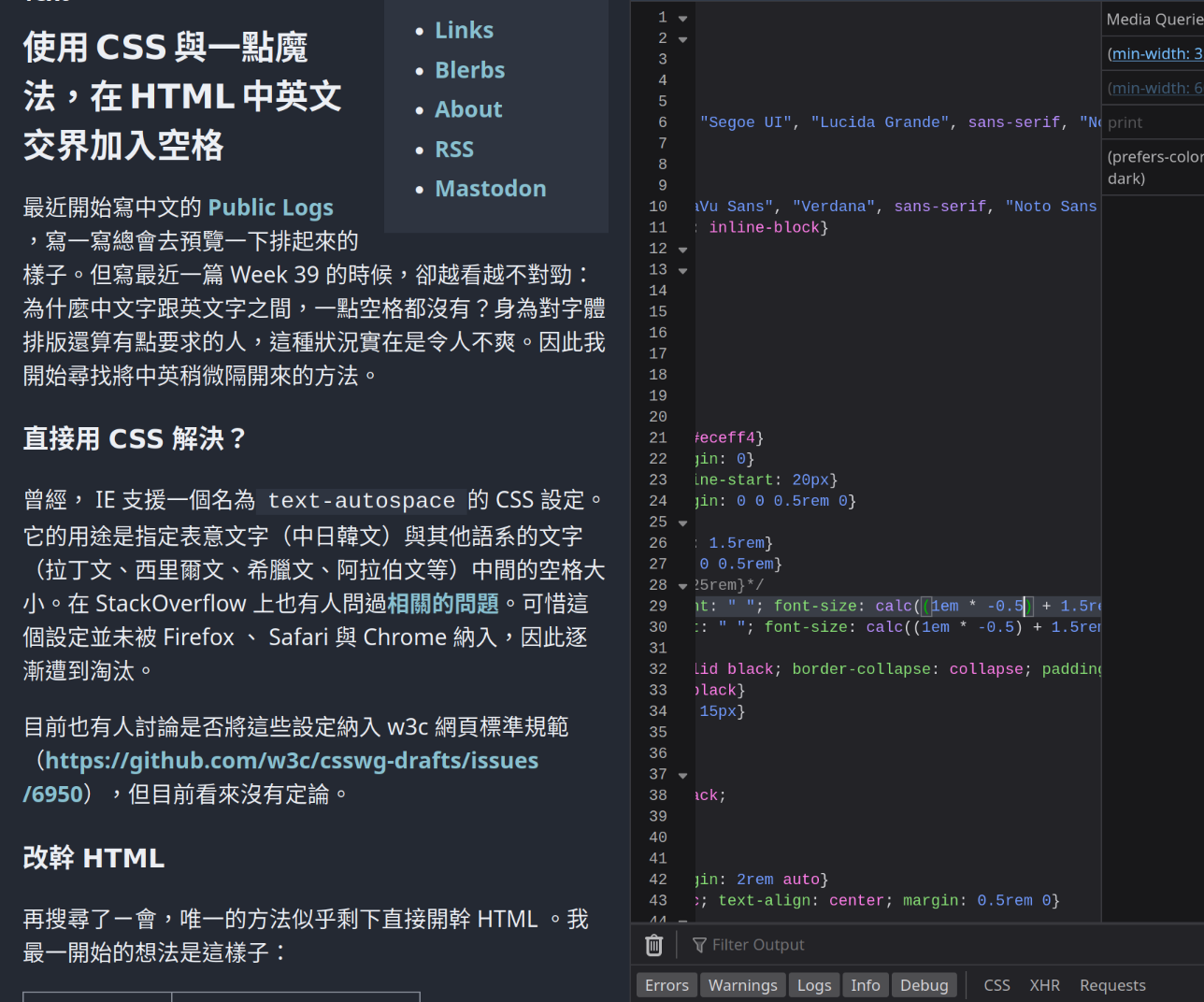Toggle the Info filter button

pyautogui.click(x=866, y=985)
